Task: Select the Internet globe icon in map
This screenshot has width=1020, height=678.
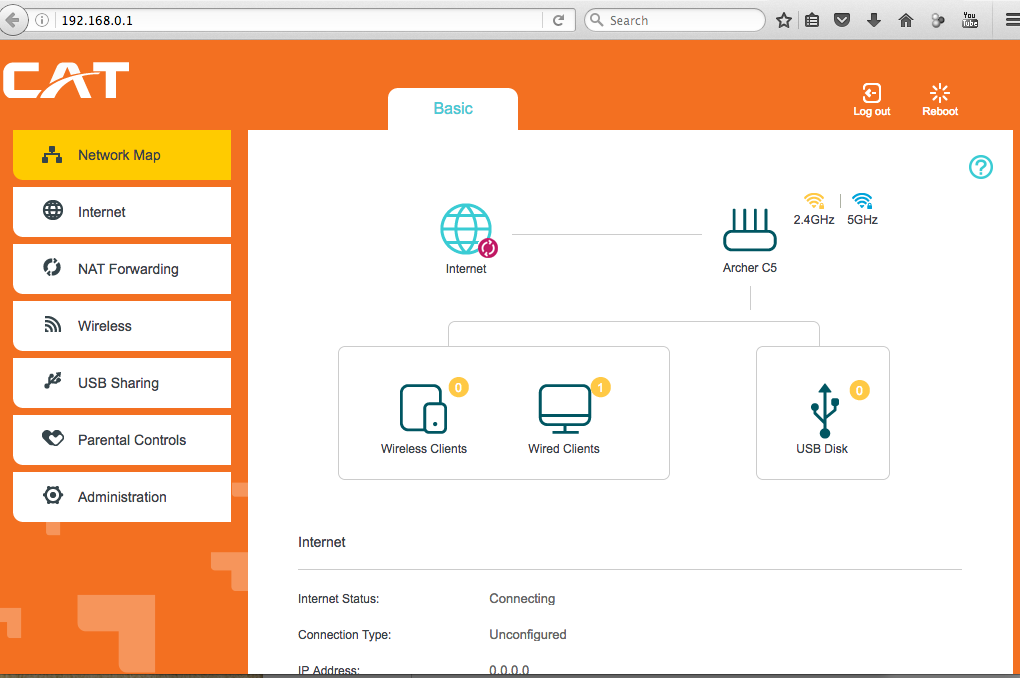Action: [x=467, y=230]
